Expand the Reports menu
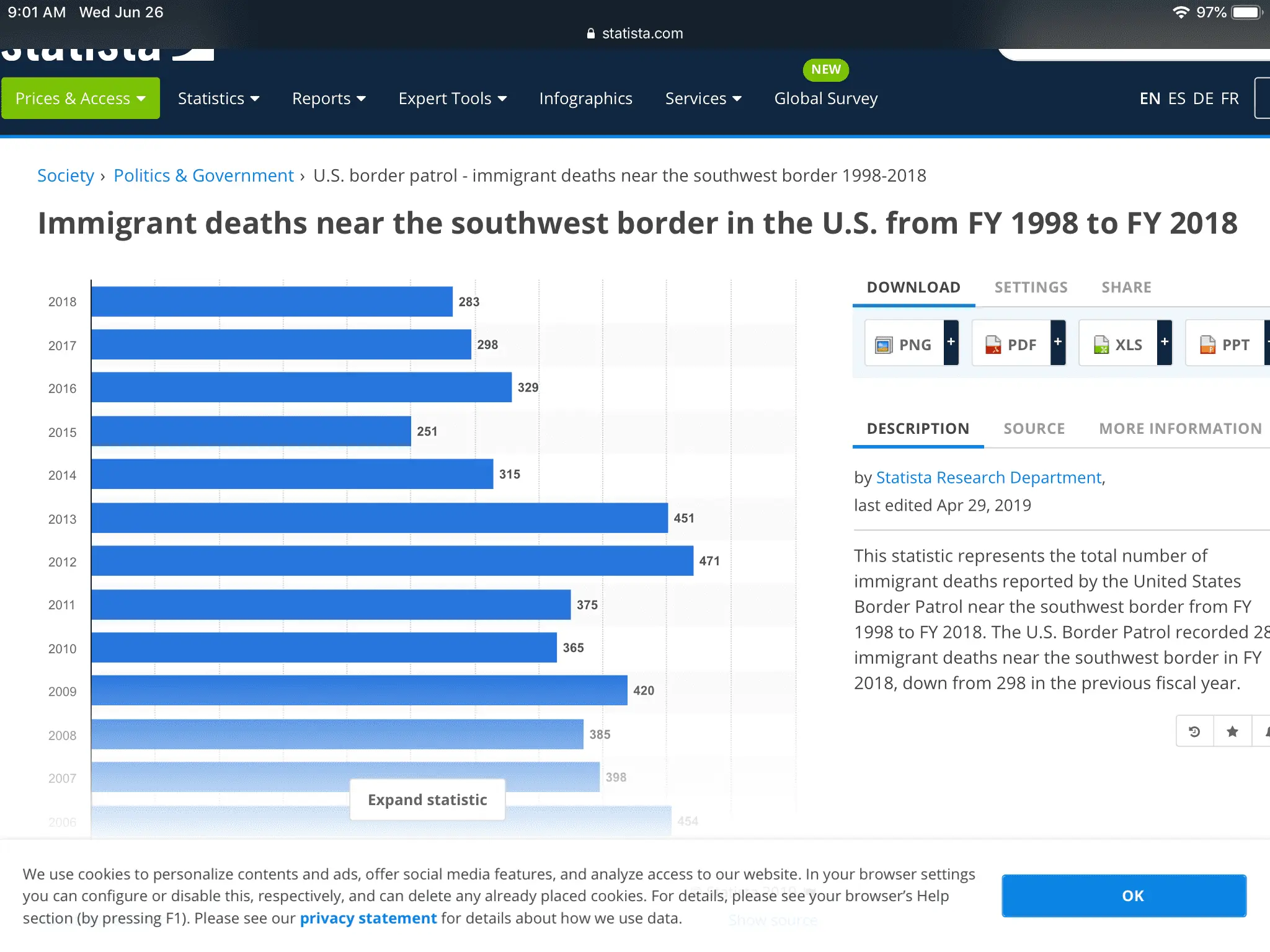 [x=329, y=99]
